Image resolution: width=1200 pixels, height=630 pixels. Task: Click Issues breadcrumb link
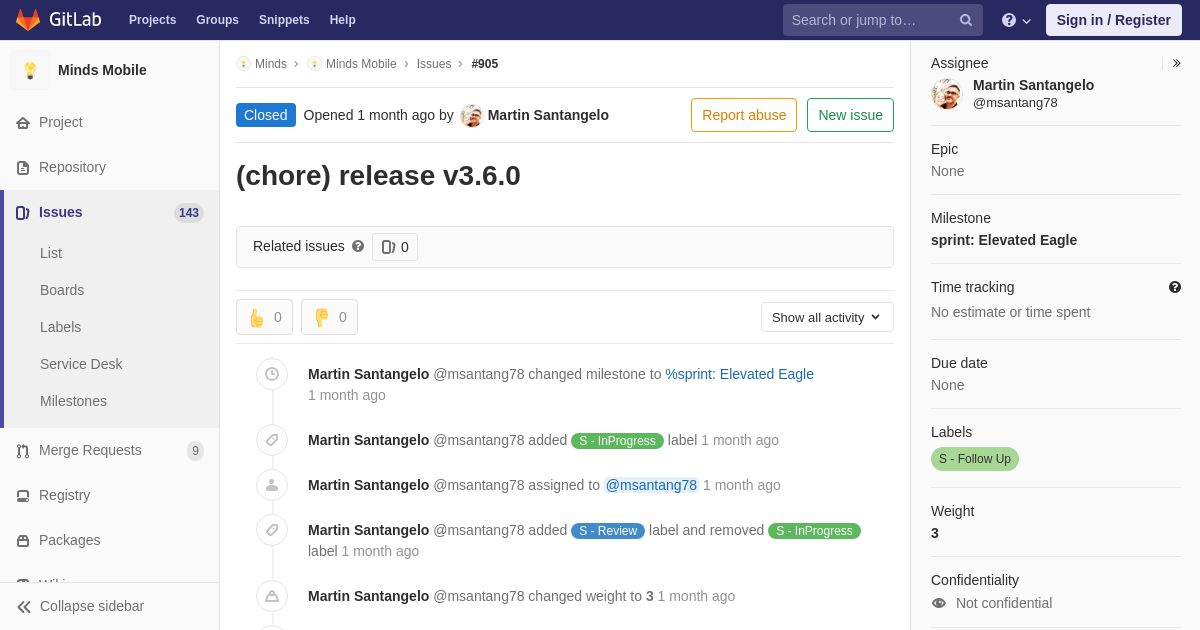coord(434,64)
